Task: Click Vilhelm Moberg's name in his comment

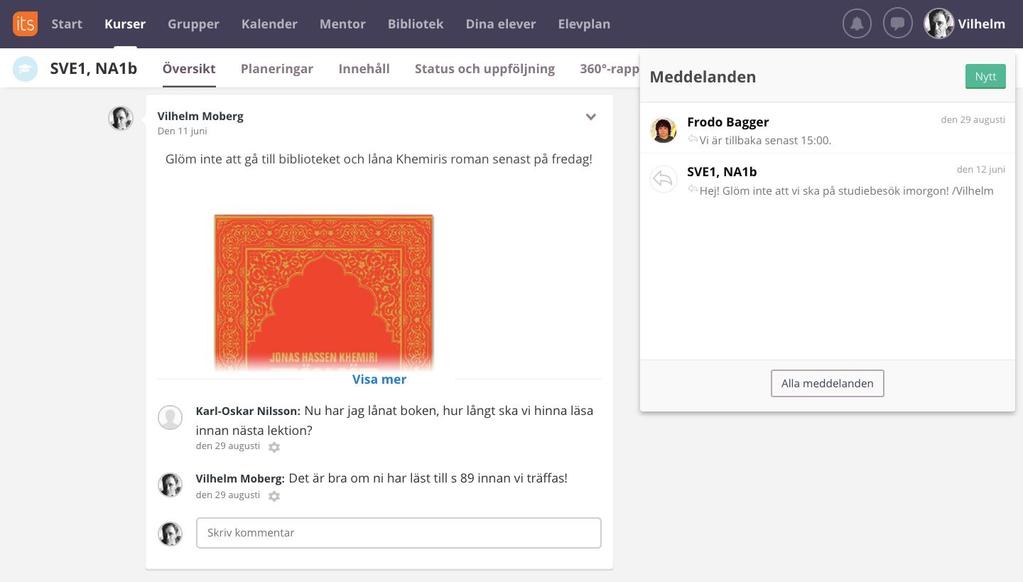Action: click(240, 478)
